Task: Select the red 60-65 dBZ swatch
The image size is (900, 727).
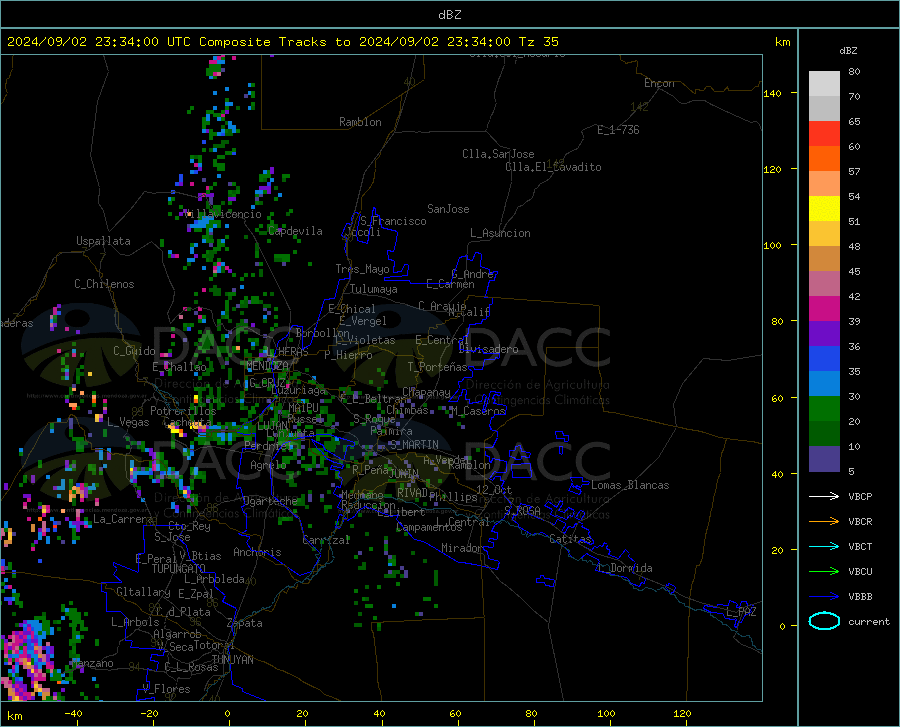Action: [824, 134]
